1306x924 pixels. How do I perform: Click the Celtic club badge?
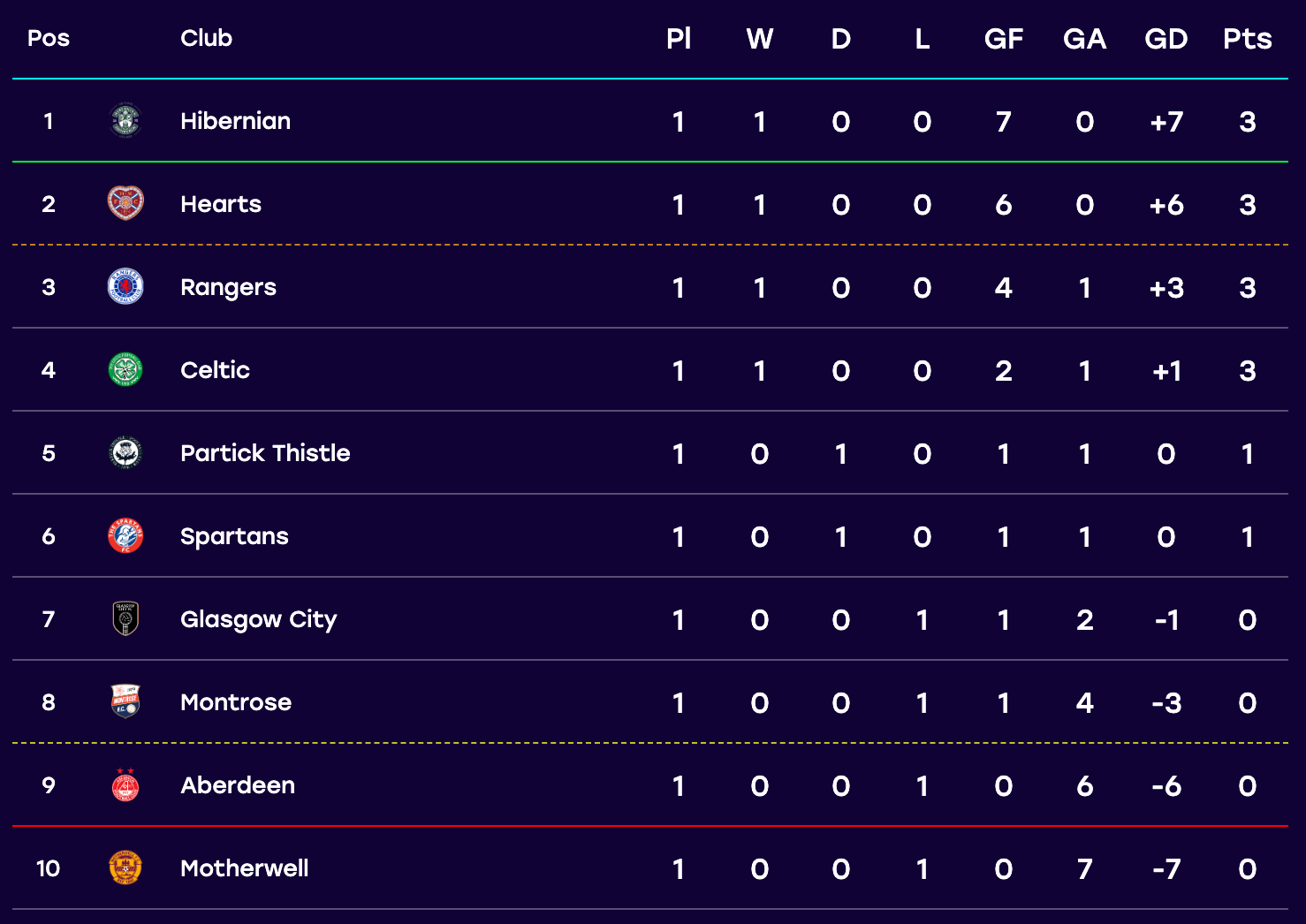(x=125, y=369)
